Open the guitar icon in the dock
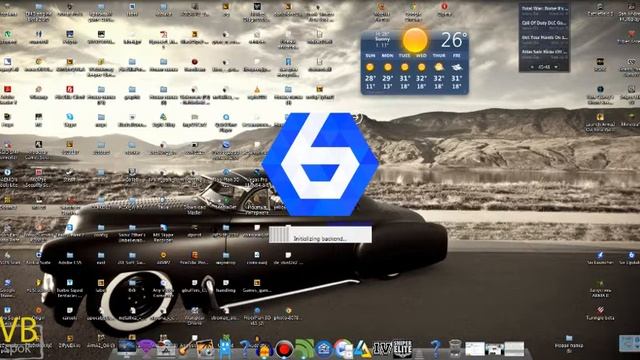This screenshot has width=640, height=360. pyautogui.click(x=187, y=348)
